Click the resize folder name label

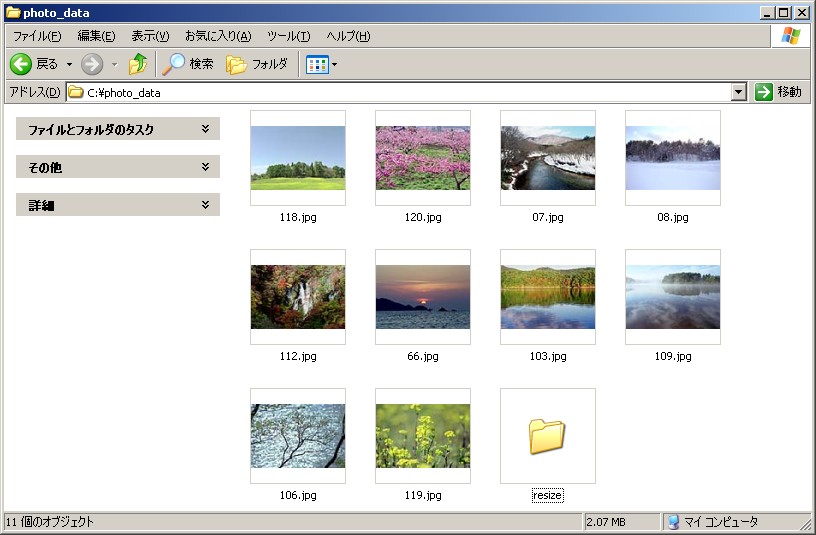click(547, 495)
